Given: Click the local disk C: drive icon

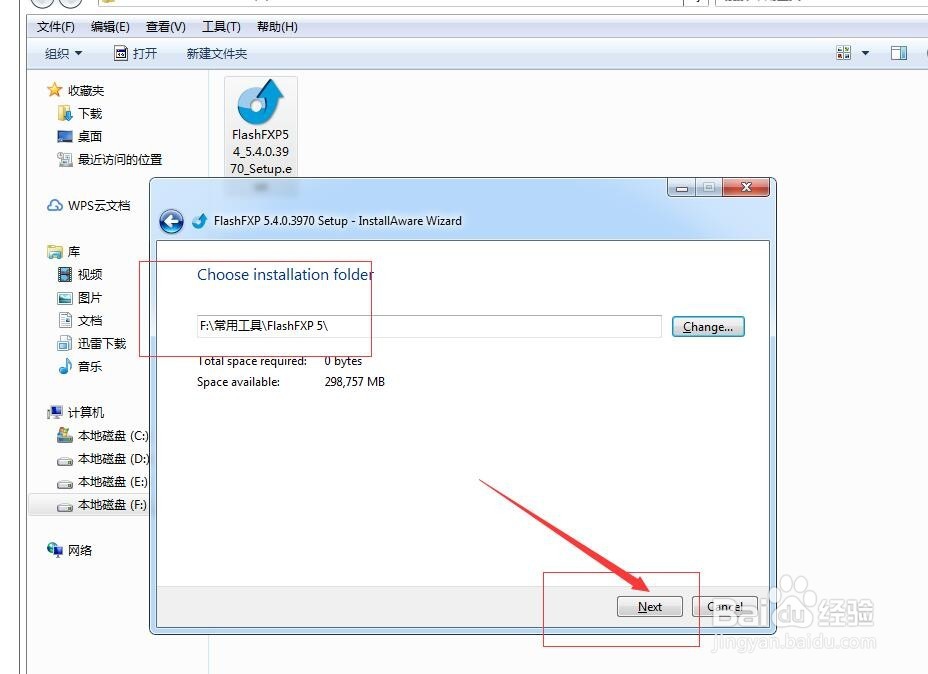Looking at the screenshot, I should 65,436.
